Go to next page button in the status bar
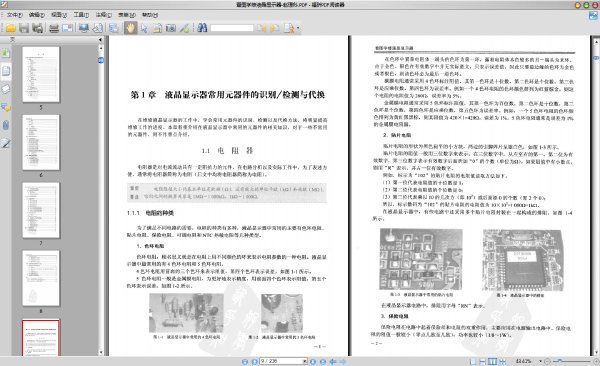This screenshot has width=600, height=366. coord(313,361)
